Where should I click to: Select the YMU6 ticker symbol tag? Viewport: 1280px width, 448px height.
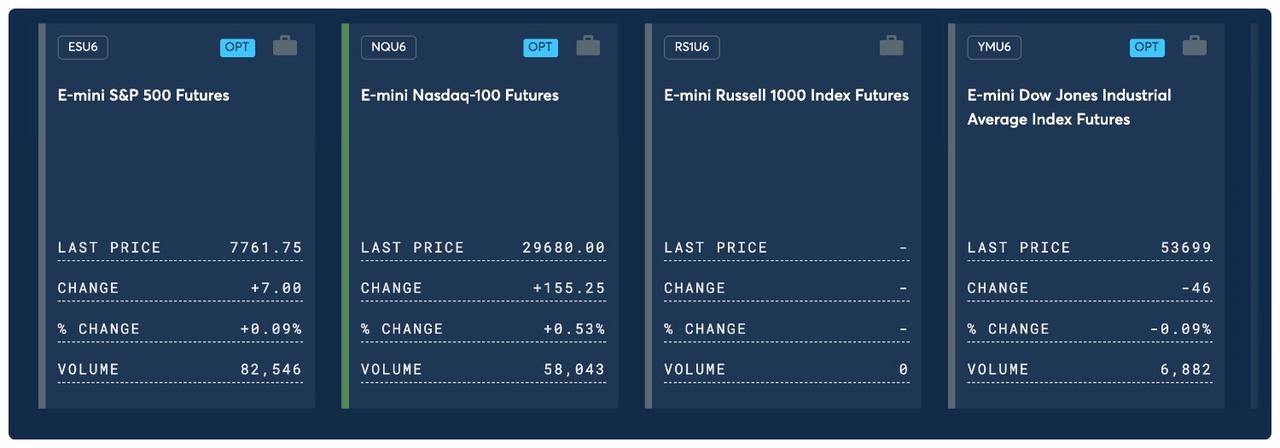click(x=994, y=47)
